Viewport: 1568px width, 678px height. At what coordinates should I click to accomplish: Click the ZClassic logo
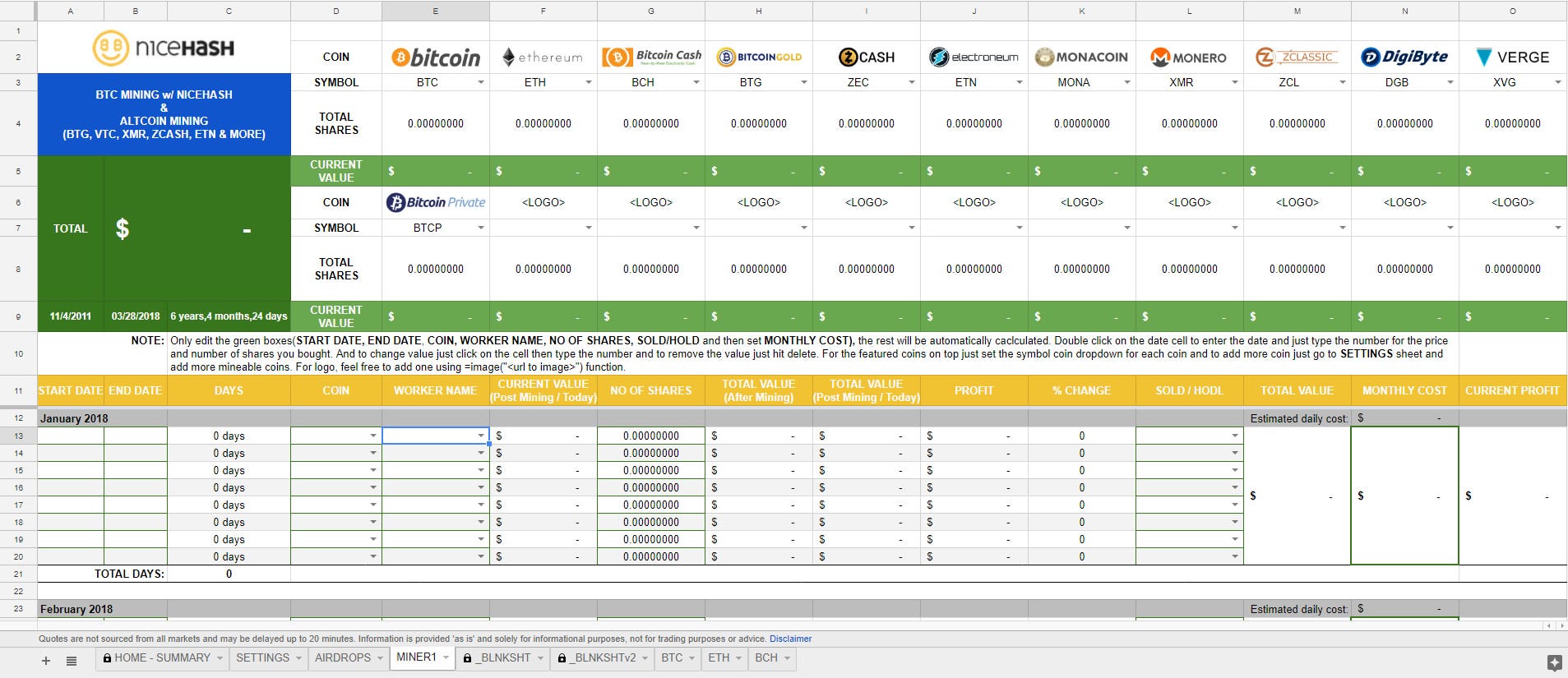point(1297,58)
